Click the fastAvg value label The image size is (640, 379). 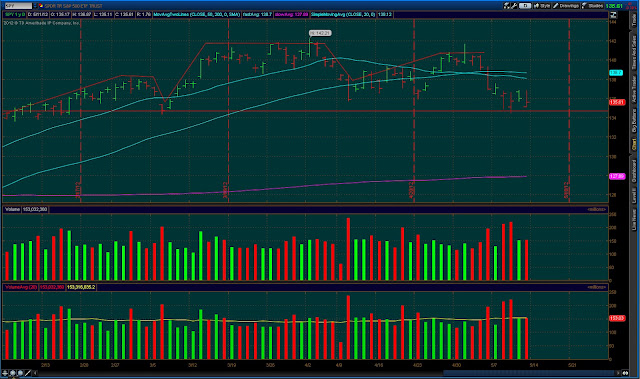(x=258, y=14)
